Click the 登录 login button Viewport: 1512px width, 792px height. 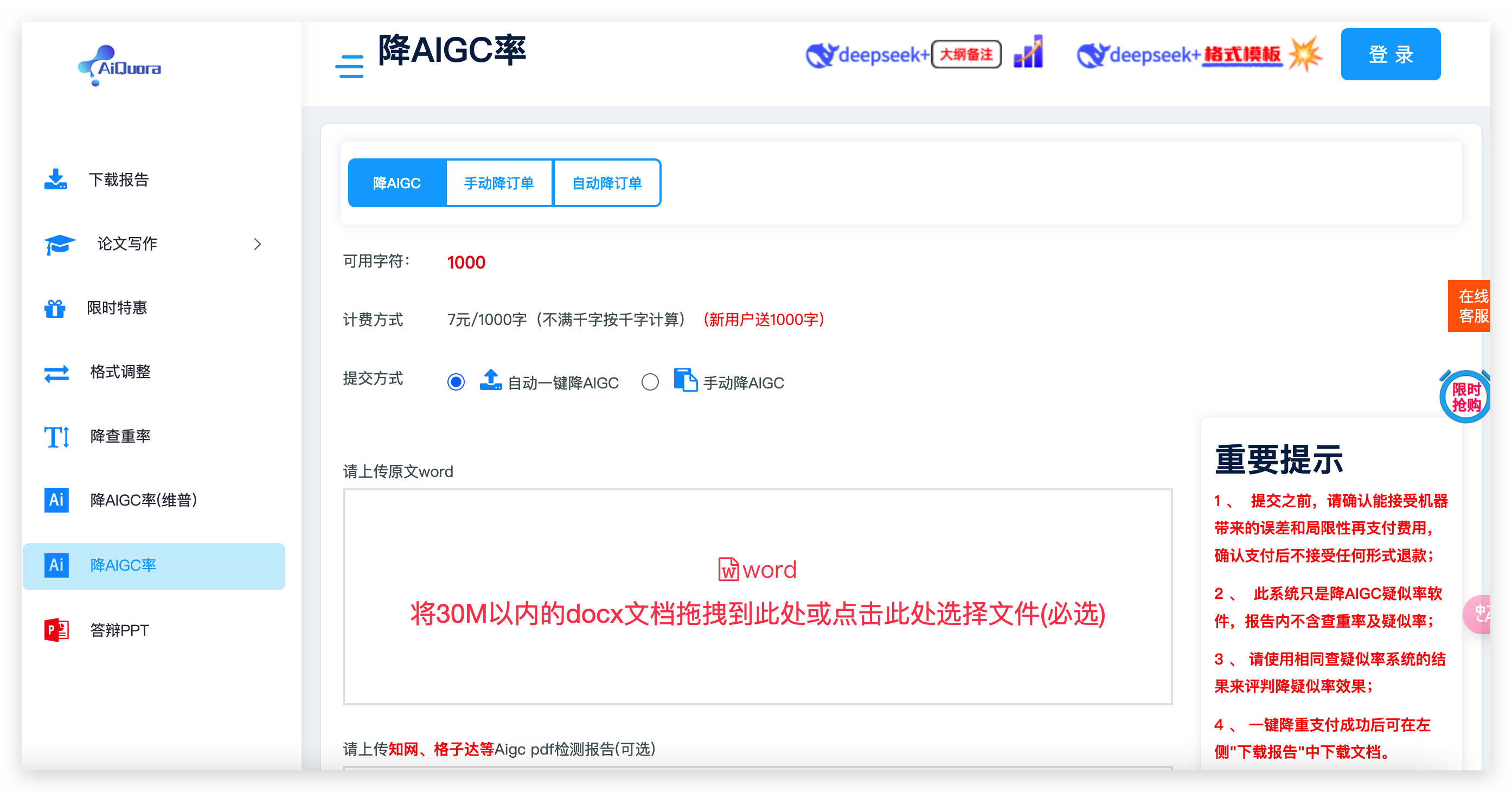pos(1390,54)
